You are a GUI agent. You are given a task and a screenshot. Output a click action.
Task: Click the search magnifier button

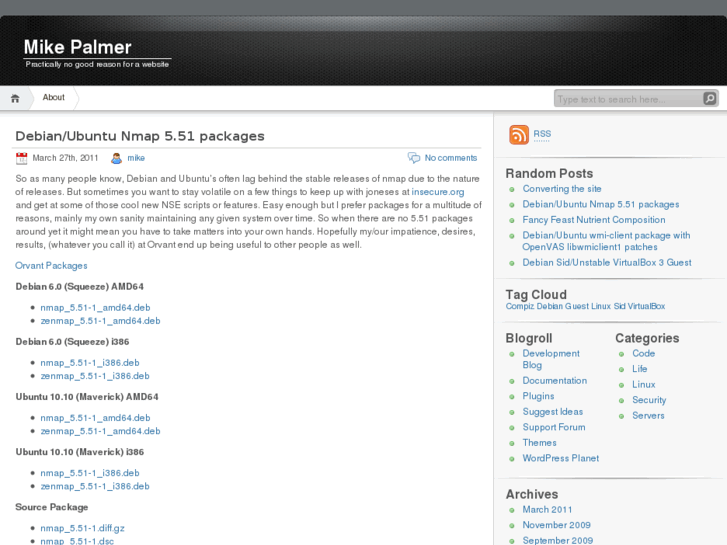pyautogui.click(x=709, y=98)
